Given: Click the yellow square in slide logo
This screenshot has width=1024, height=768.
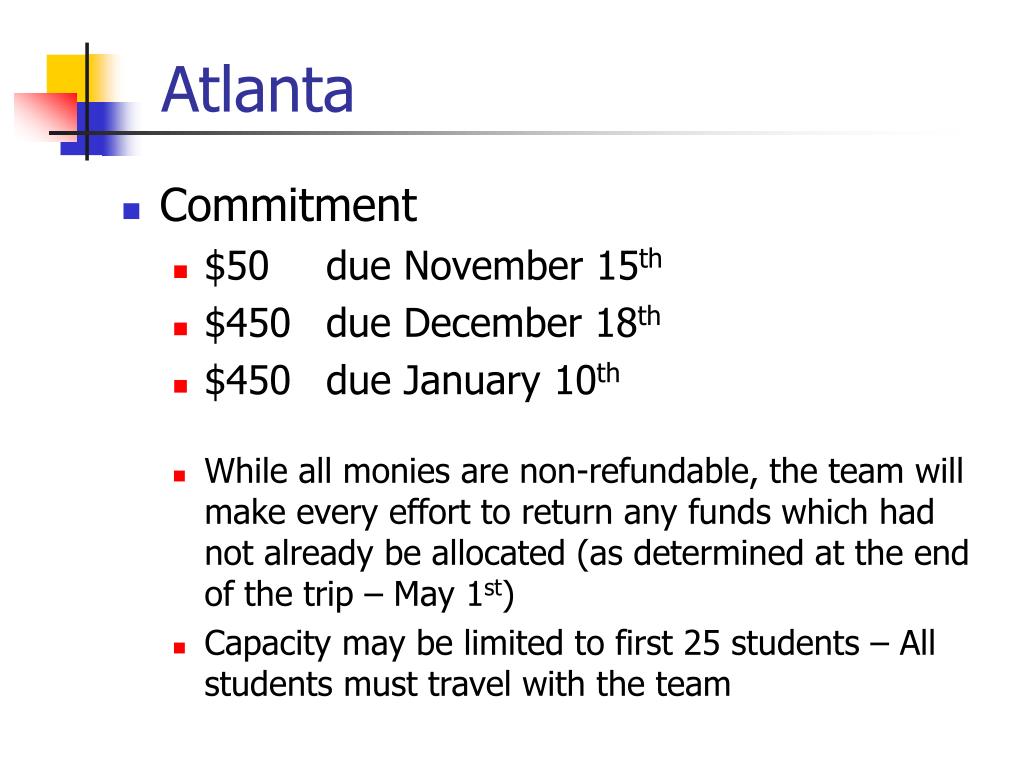Looking at the screenshot, I should tap(72, 75).
